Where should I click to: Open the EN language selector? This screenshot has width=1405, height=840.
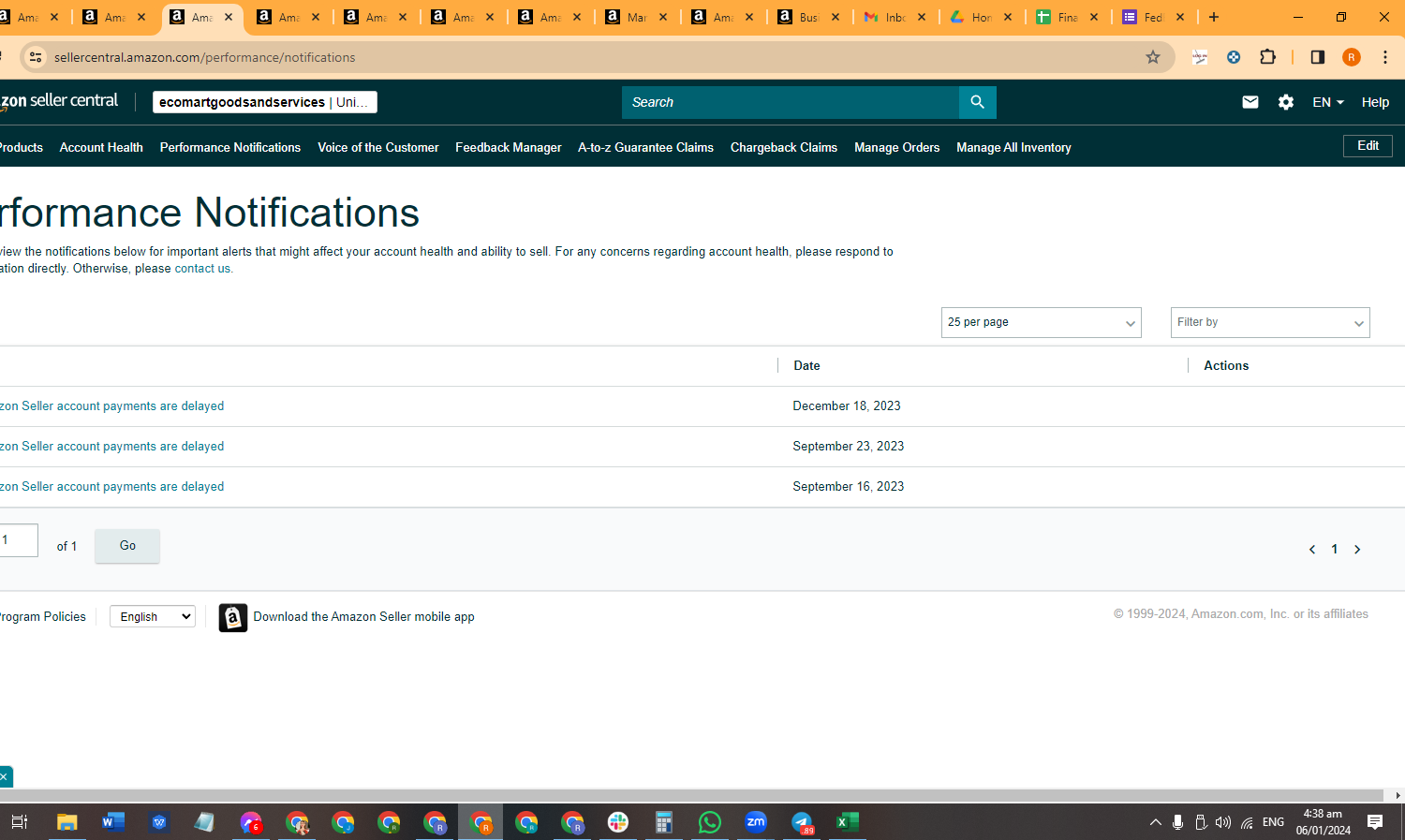coord(1328,102)
